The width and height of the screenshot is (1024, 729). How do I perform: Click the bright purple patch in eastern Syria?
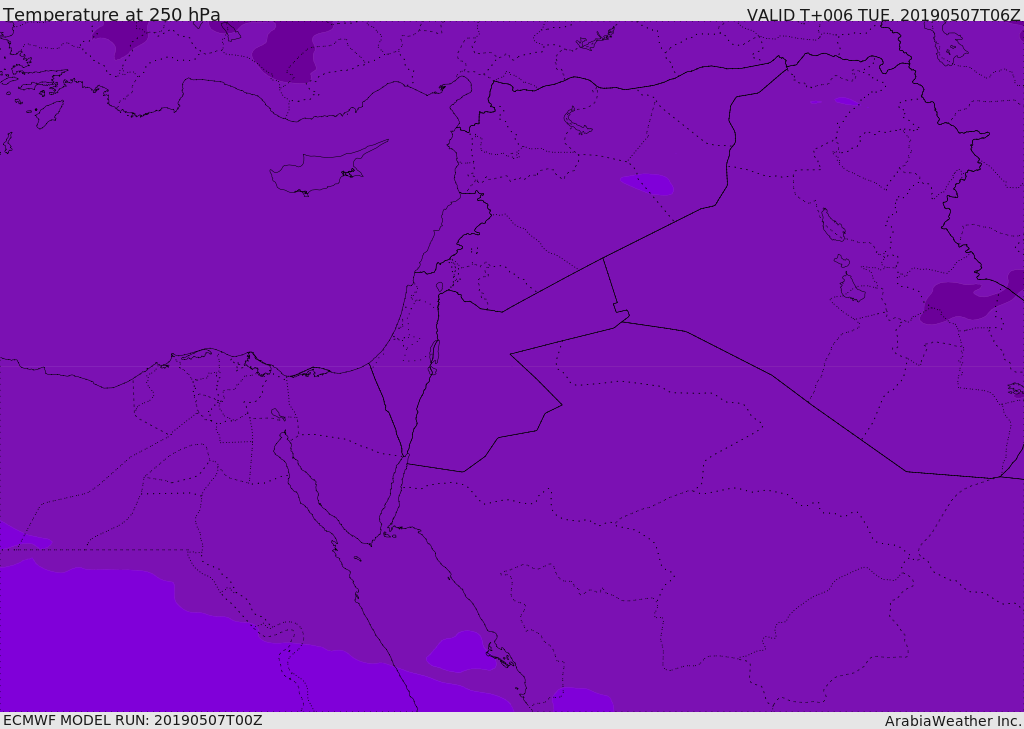[x=647, y=184]
